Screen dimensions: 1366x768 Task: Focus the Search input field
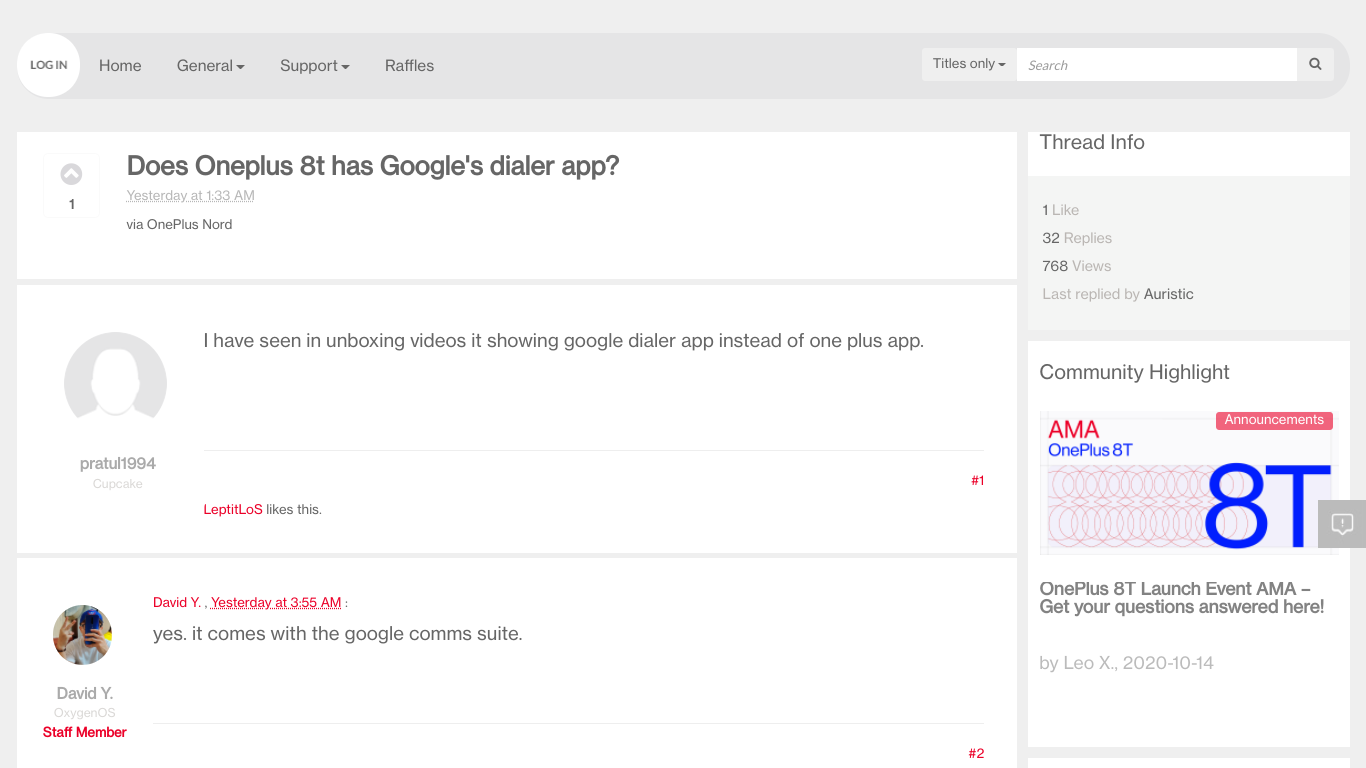pyautogui.click(x=1157, y=64)
